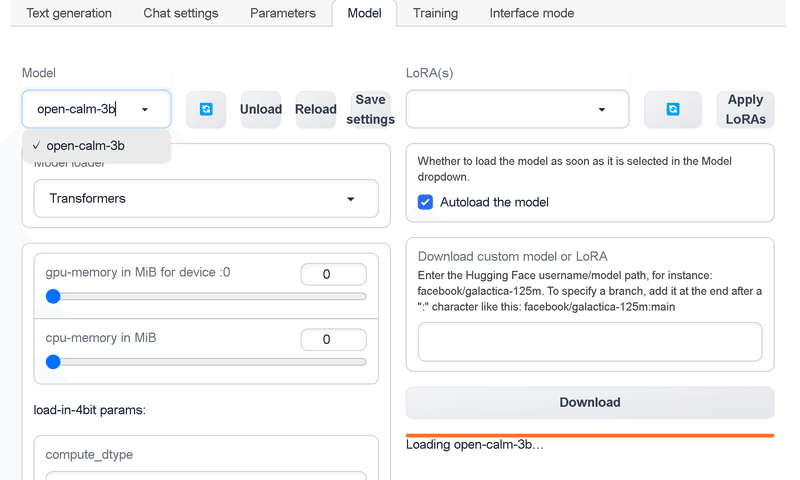
Task: Go to the Parameters tab
Action: coord(283,13)
